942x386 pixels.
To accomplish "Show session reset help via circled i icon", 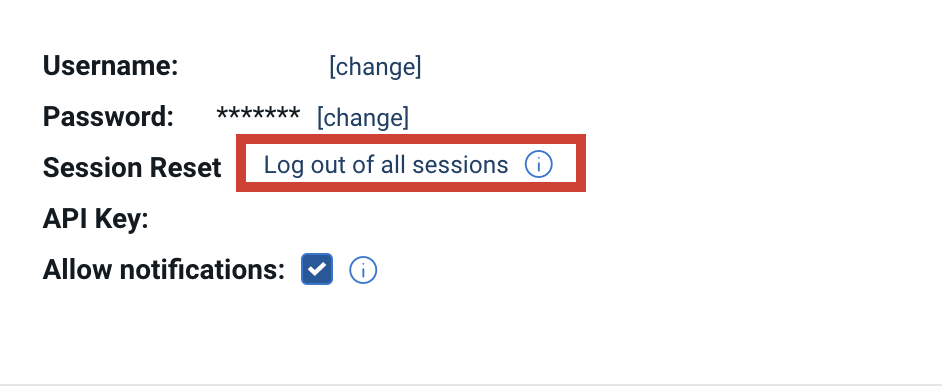I will (538, 164).
